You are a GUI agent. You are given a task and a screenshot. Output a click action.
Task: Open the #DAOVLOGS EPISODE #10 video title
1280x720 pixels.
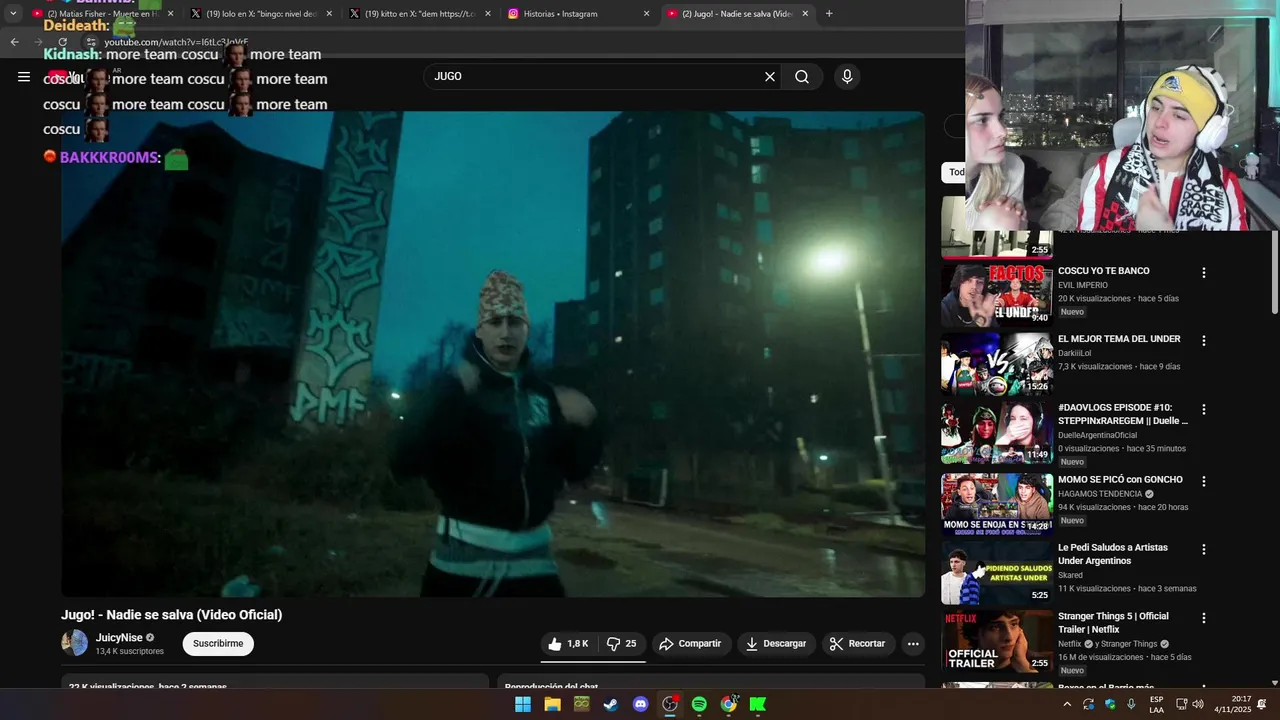click(1123, 414)
